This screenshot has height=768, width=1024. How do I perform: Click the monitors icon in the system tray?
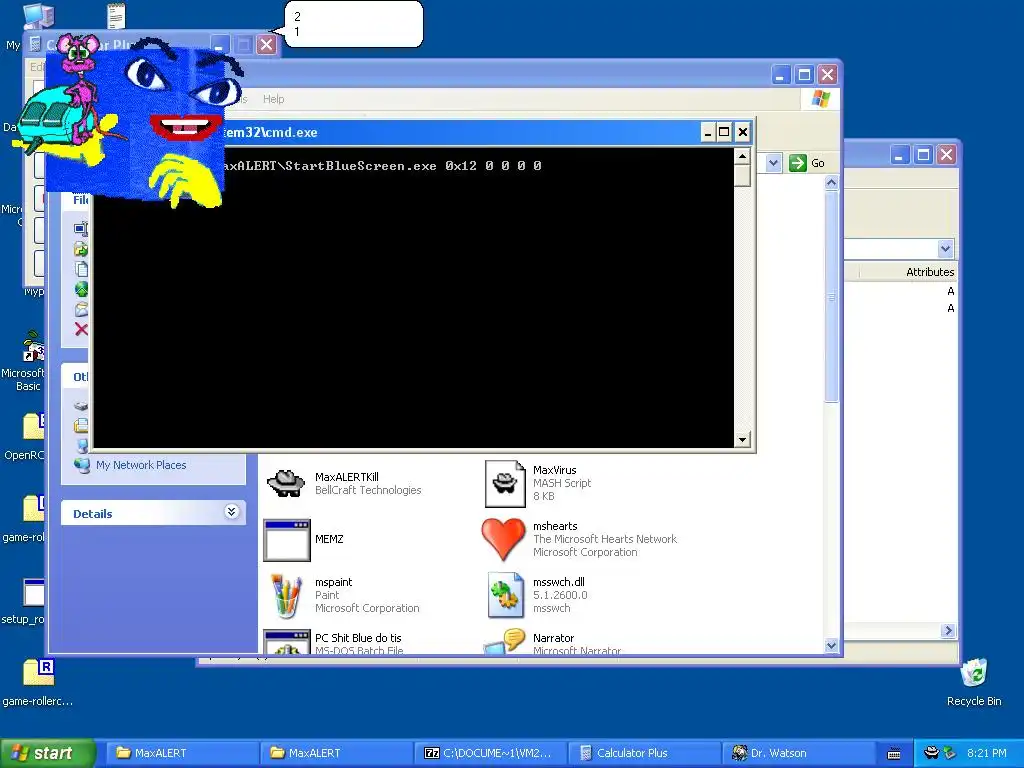pos(949,753)
